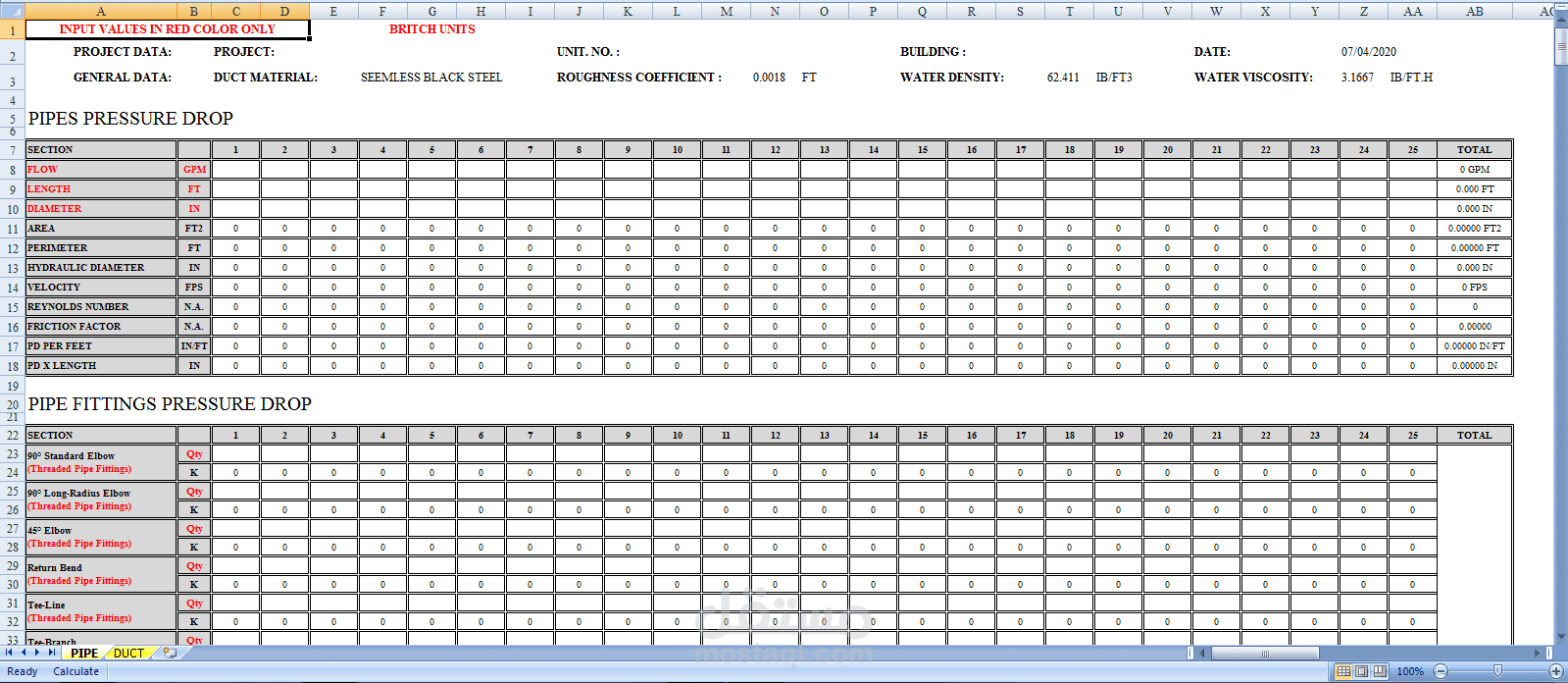Click the PIPE FITTINGS PRESSURE DROP heading

point(170,404)
